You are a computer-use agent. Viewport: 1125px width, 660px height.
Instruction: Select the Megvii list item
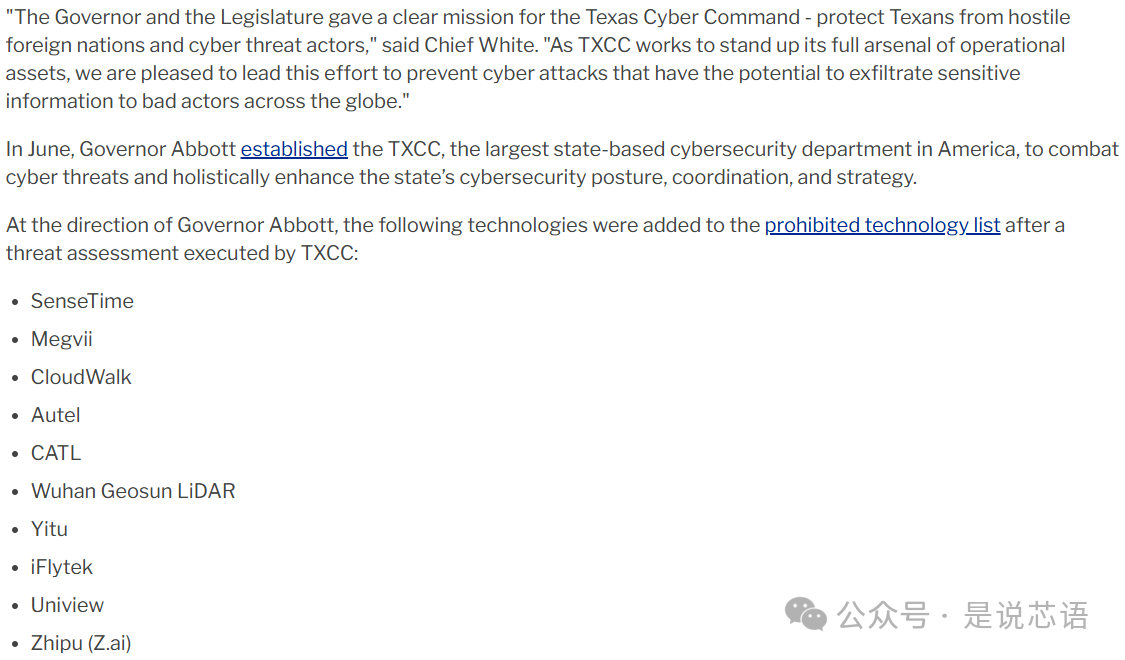tap(61, 339)
